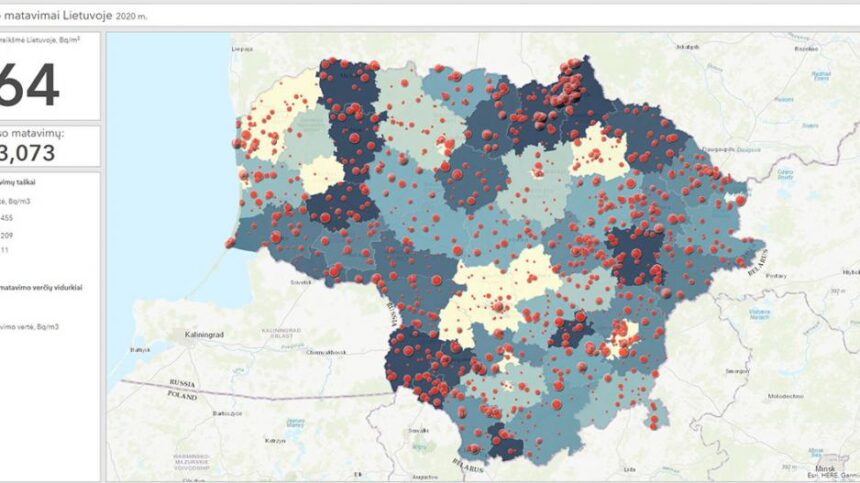This screenshot has width=860, height=483.
Task: Click the 209 value in left panel
Action: pyautogui.click(x=8, y=234)
